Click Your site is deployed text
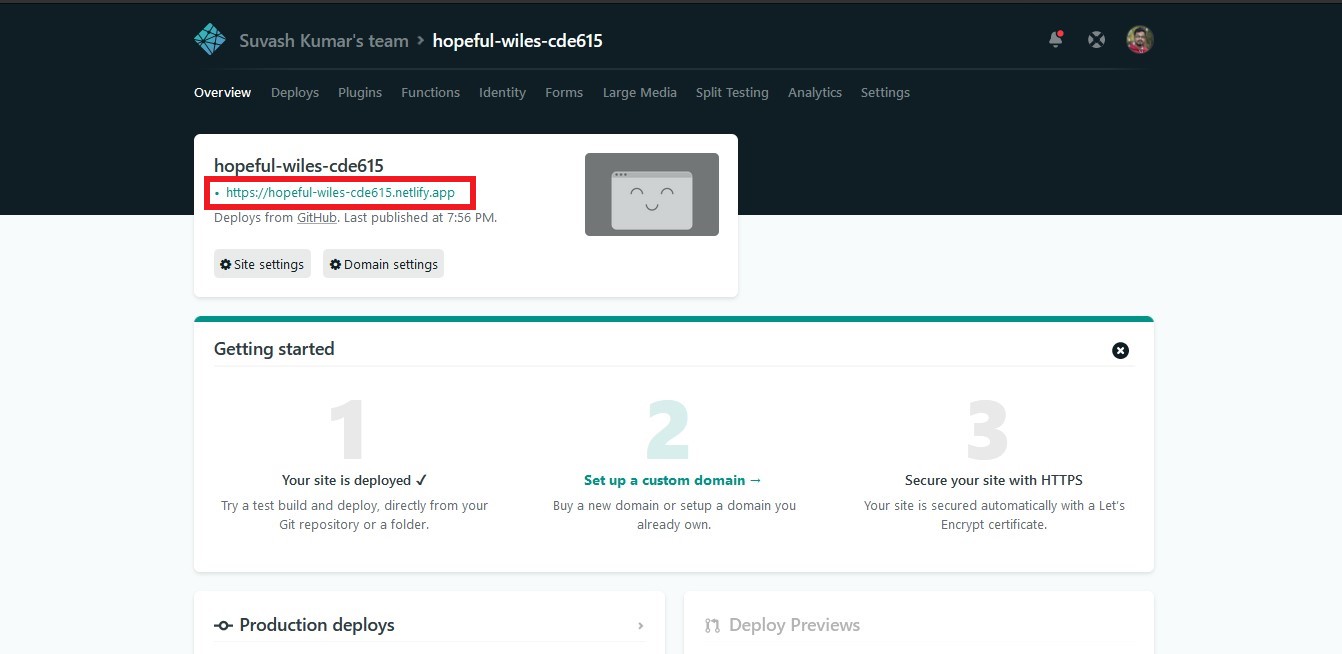The image size is (1342, 654). [x=355, y=480]
